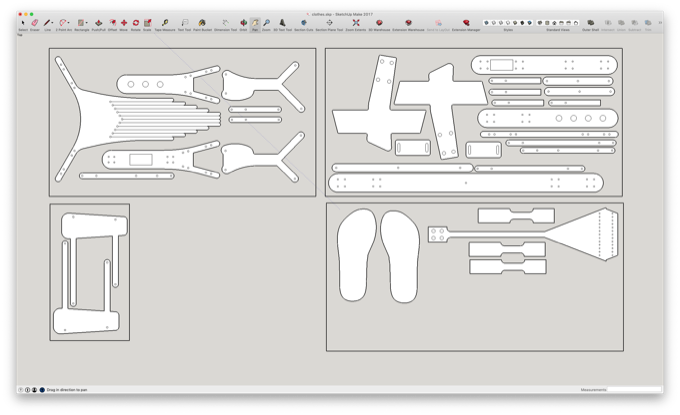Toggle Section Cuts display

pyautogui.click(x=304, y=23)
